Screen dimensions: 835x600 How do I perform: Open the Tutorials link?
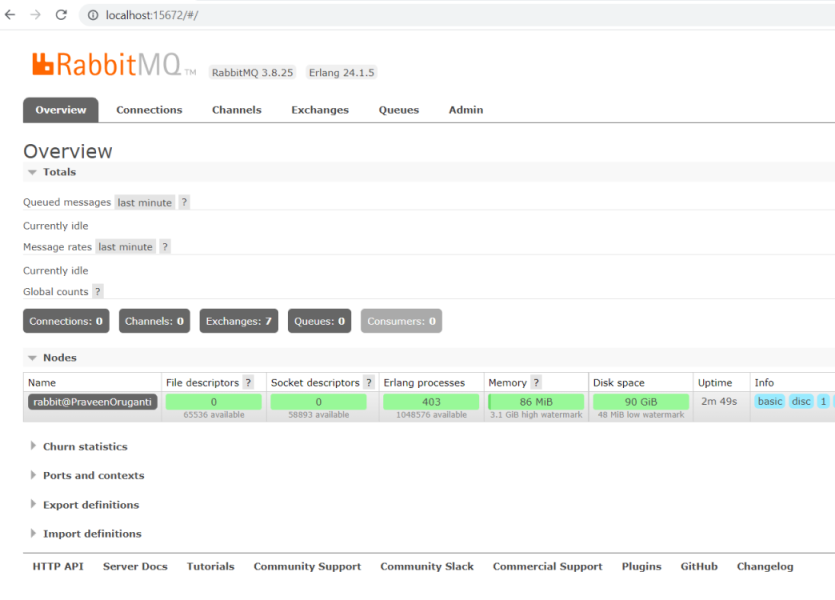[x=210, y=566]
